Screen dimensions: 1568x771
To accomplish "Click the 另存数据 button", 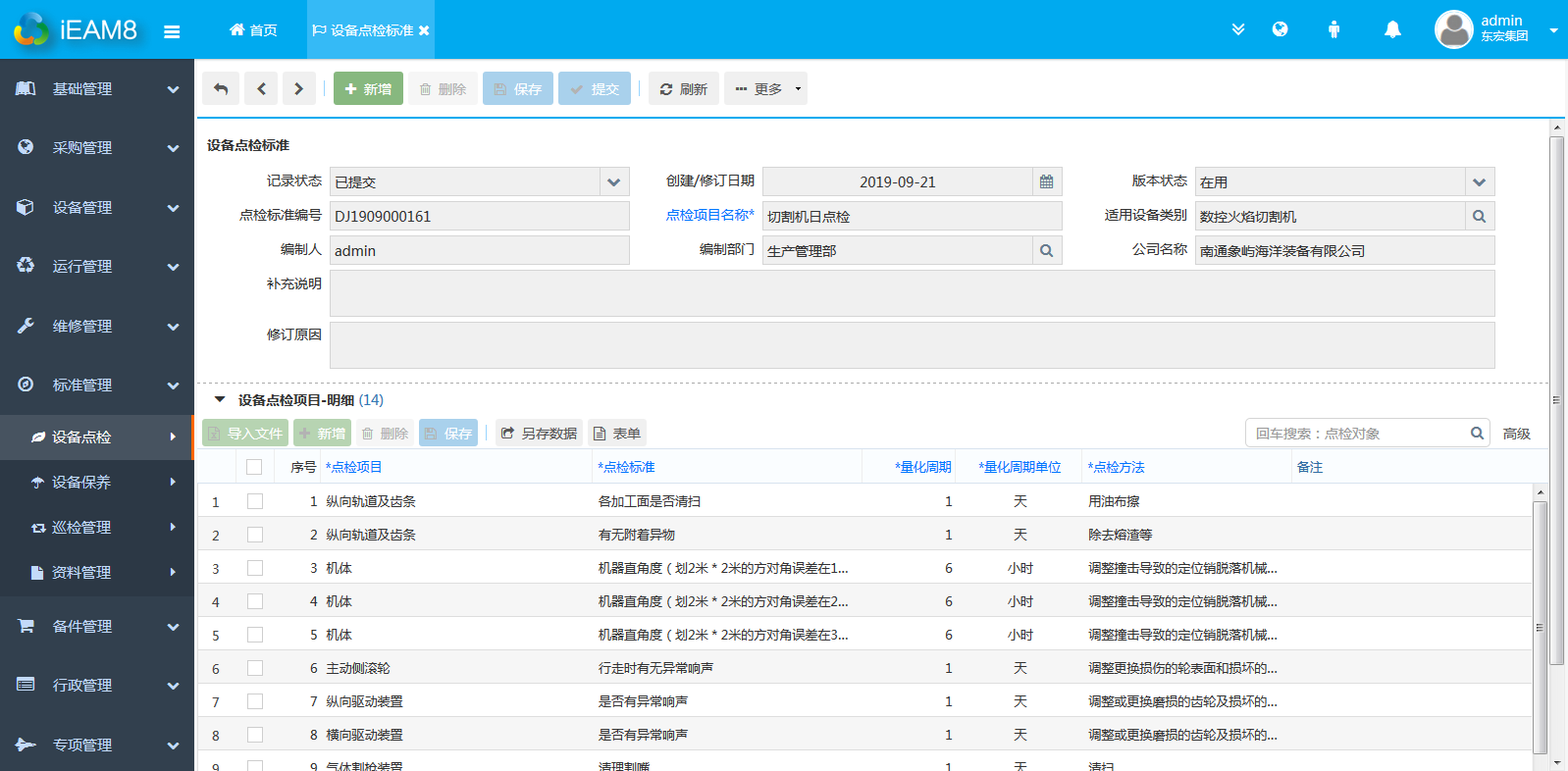I will pos(539,434).
